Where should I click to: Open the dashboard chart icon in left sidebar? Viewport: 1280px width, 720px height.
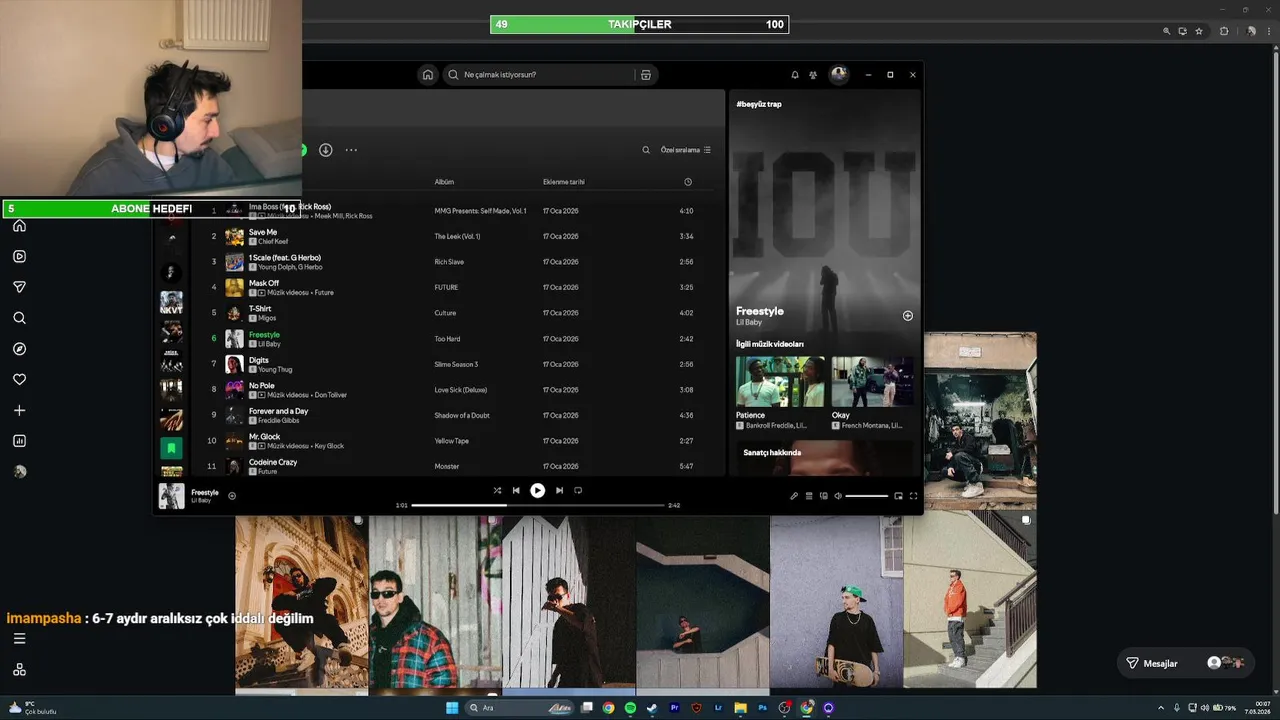(x=19, y=441)
